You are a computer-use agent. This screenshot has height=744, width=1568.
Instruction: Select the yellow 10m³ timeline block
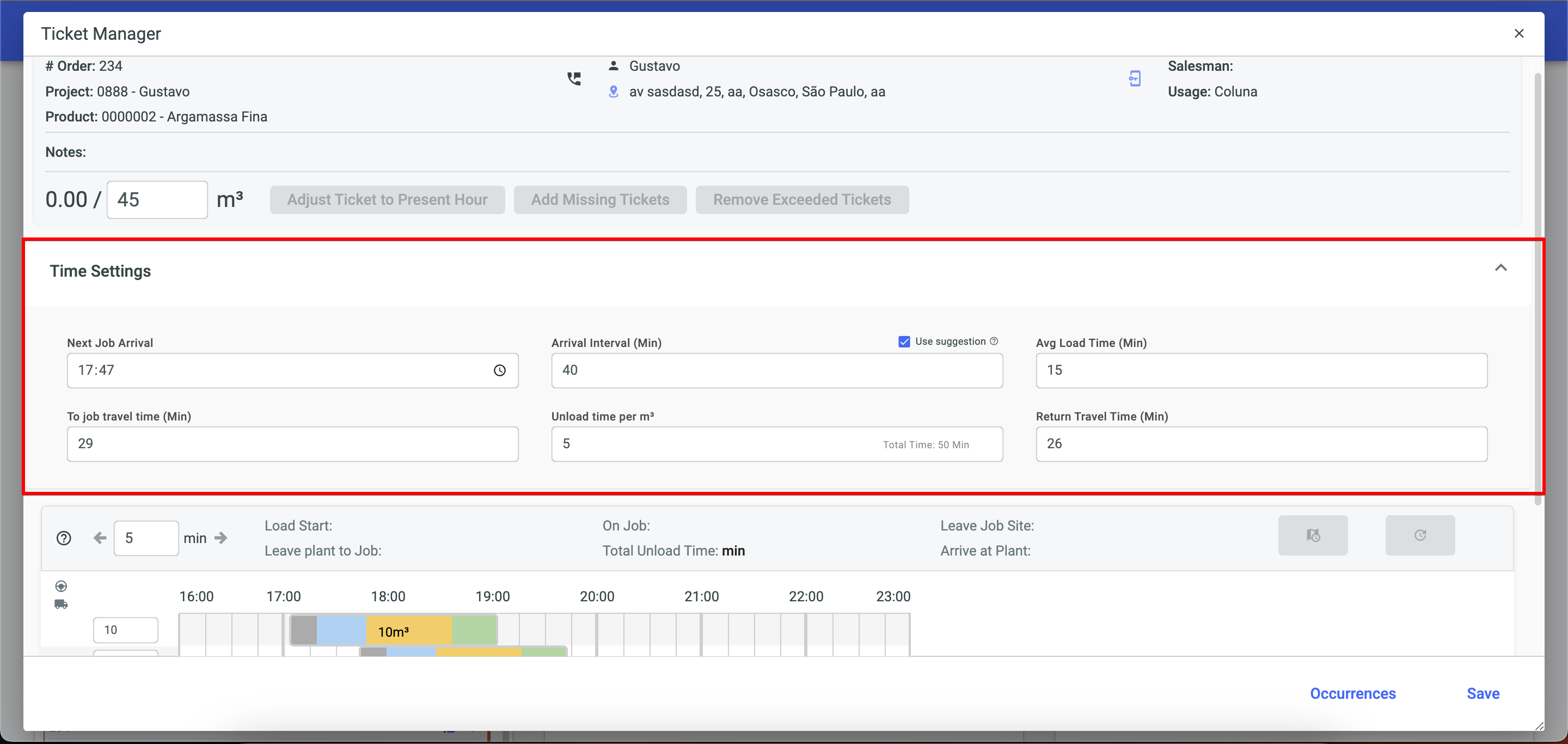coord(408,631)
